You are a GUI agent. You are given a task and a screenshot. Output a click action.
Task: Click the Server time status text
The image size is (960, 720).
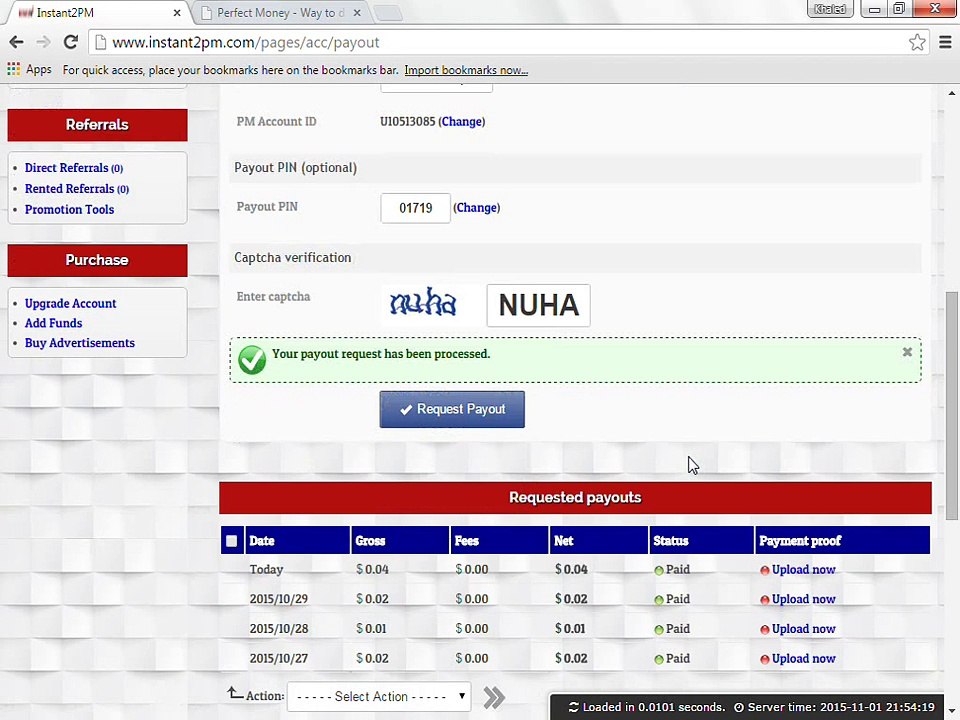843,707
